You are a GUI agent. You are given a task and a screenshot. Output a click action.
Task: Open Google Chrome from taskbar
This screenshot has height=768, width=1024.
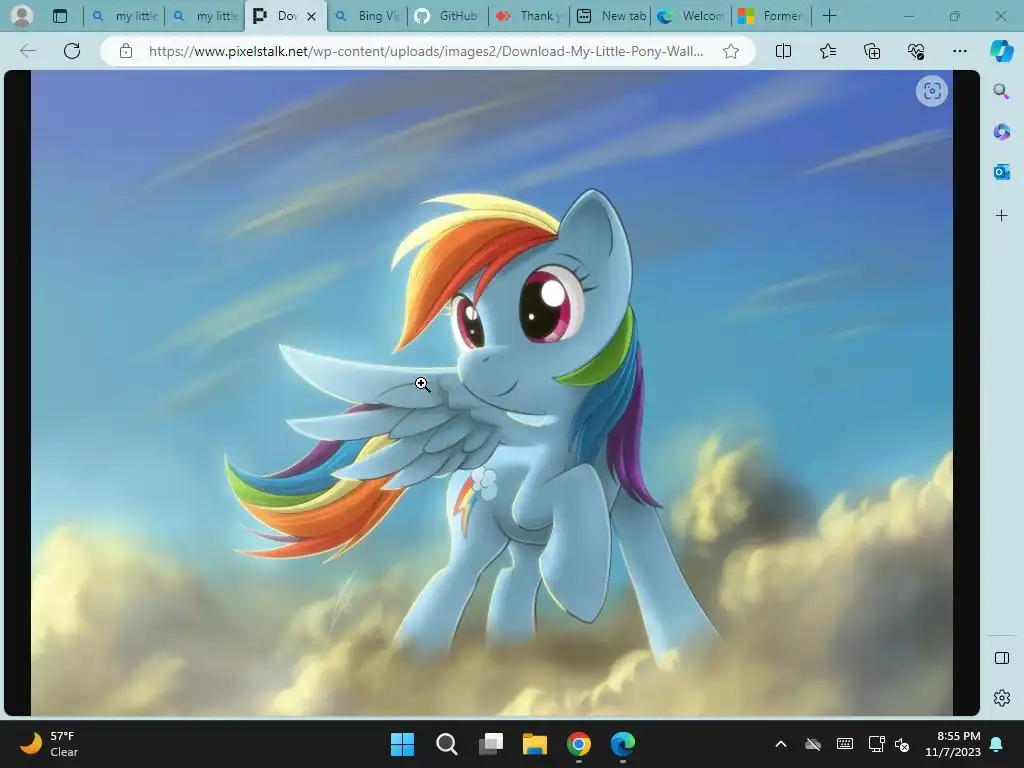point(579,744)
